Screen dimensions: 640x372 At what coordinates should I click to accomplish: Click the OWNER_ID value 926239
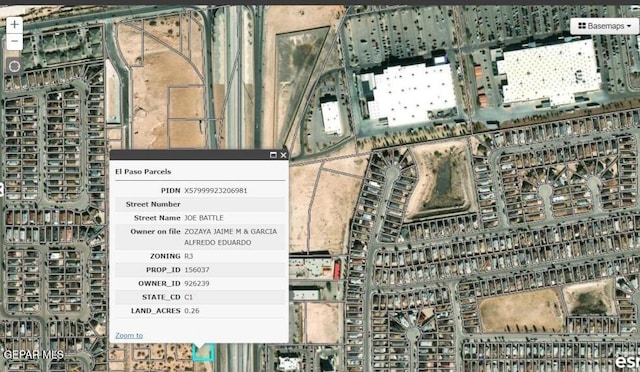[x=197, y=283]
